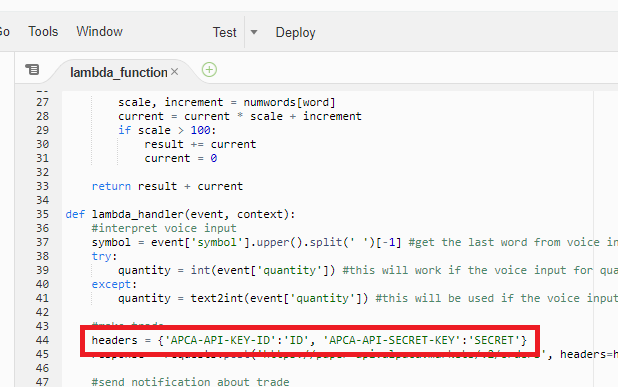The width and height of the screenshot is (618, 387).
Task: Click '#send notification about trade' comment
Action: click(190, 382)
